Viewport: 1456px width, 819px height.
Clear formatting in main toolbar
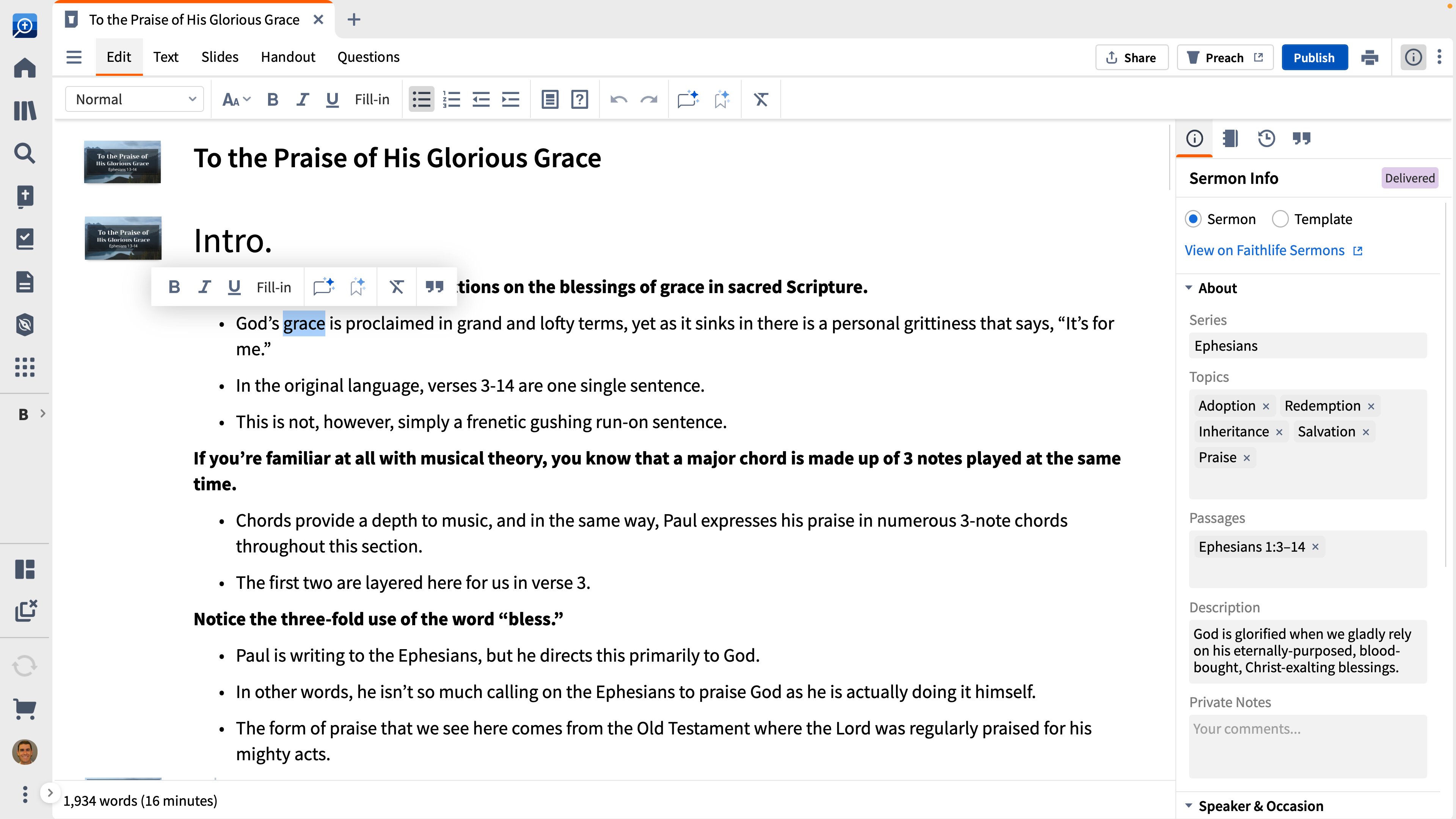(x=761, y=99)
